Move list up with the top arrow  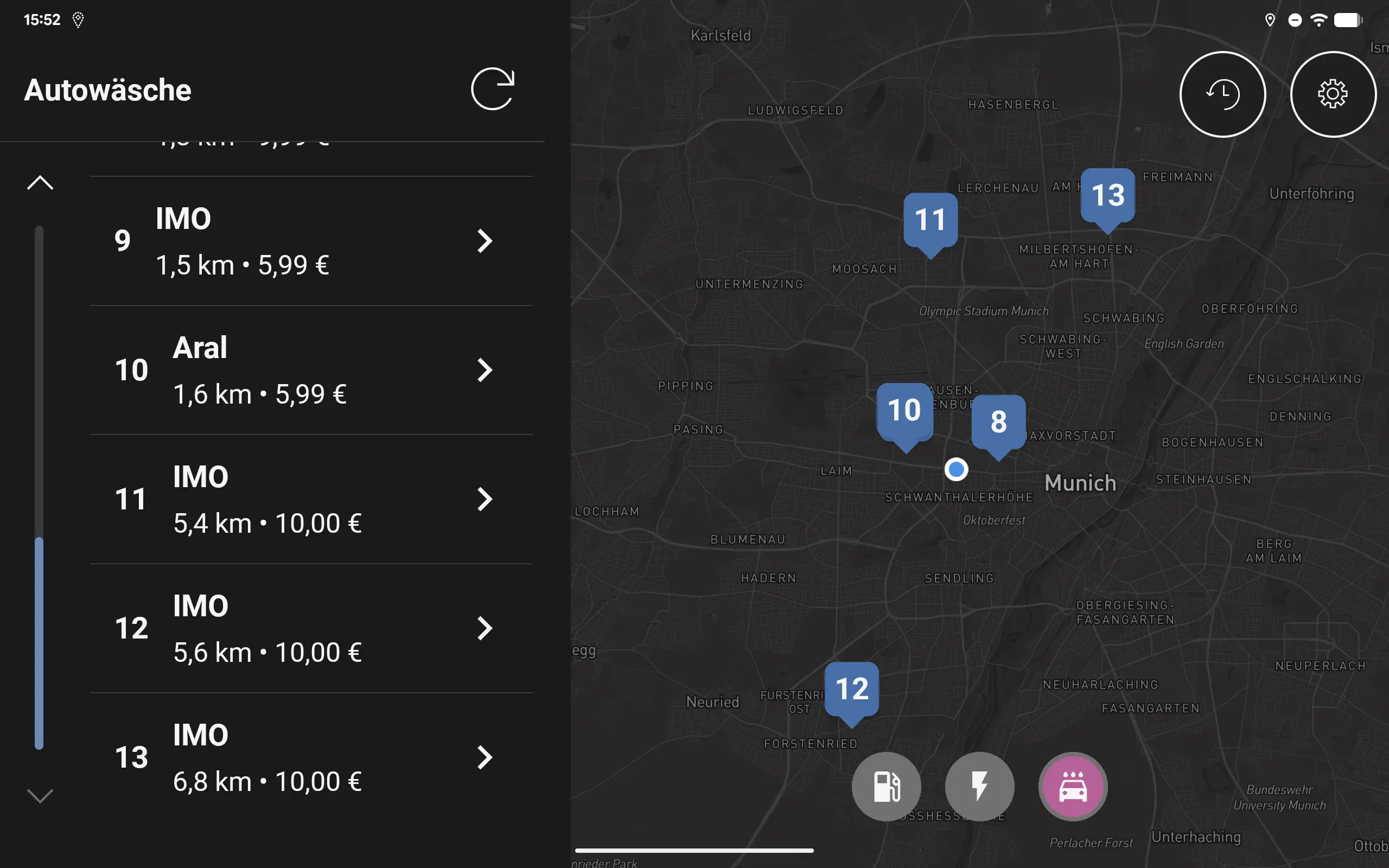point(40,183)
